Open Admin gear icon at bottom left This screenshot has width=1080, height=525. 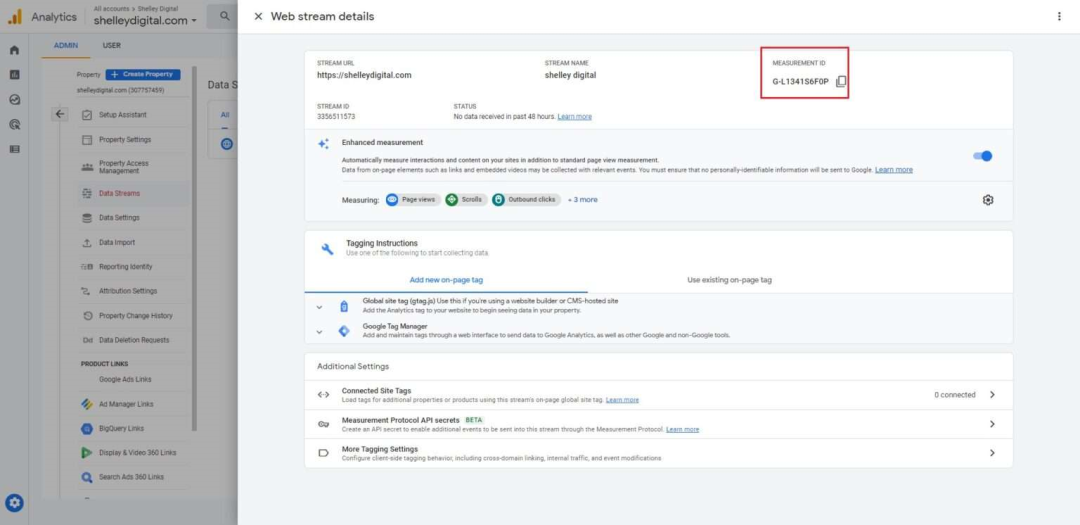click(14, 504)
